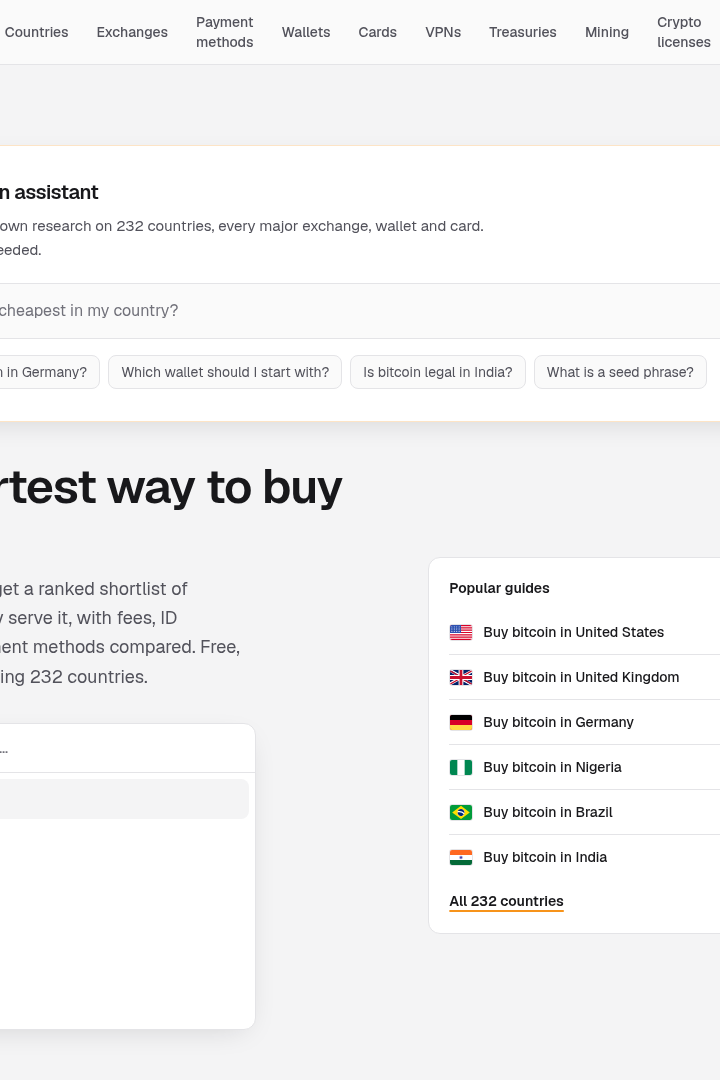Click the India flag icon
This screenshot has width=720, height=1080.
click(461, 857)
